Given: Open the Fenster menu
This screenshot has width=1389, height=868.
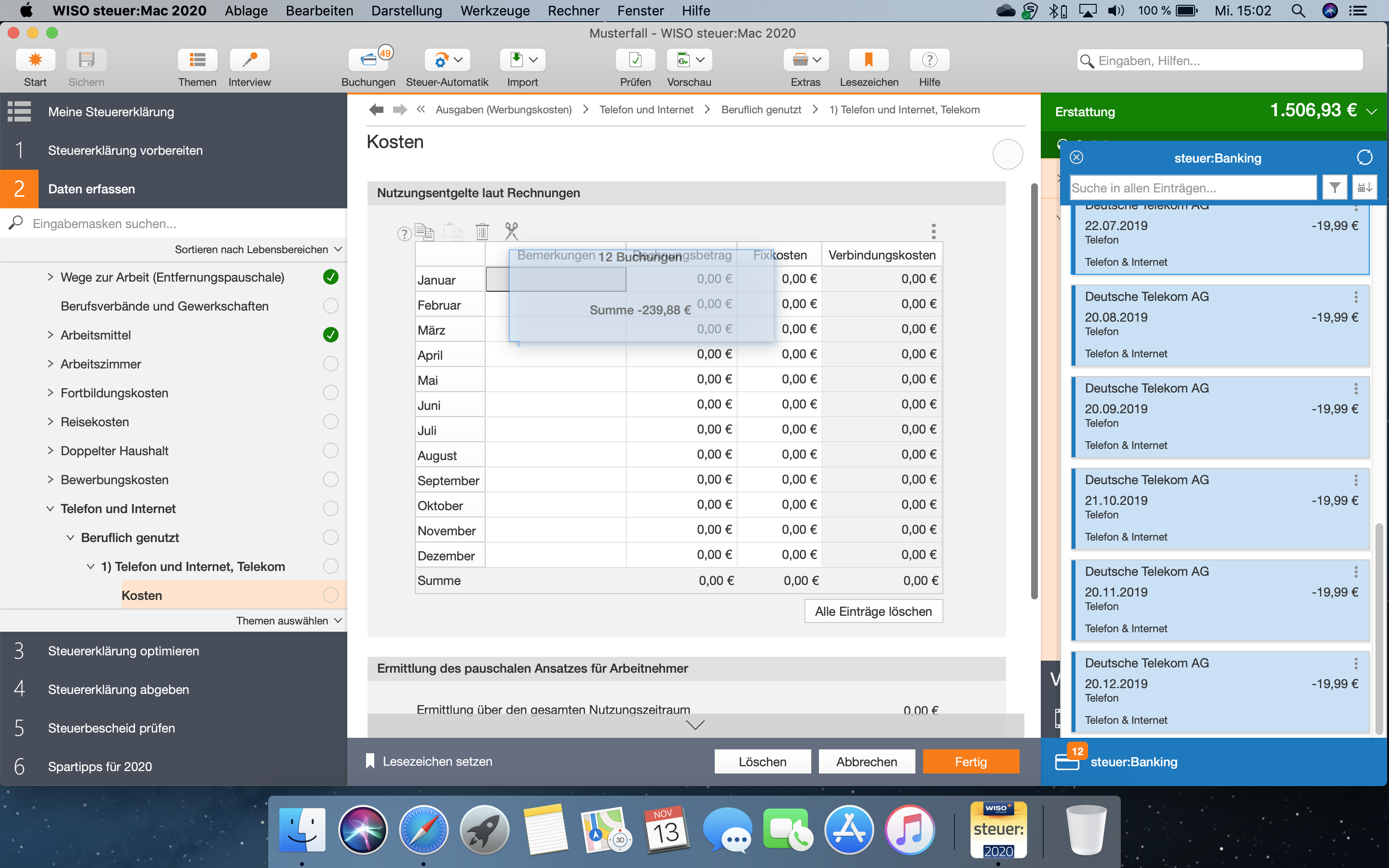Looking at the screenshot, I should pos(640,10).
